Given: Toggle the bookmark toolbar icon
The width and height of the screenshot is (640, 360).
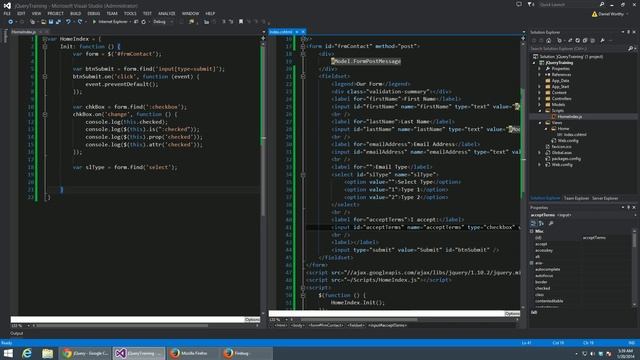Looking at the screenshot, I should pyautogui.click(x=241, y=22).
